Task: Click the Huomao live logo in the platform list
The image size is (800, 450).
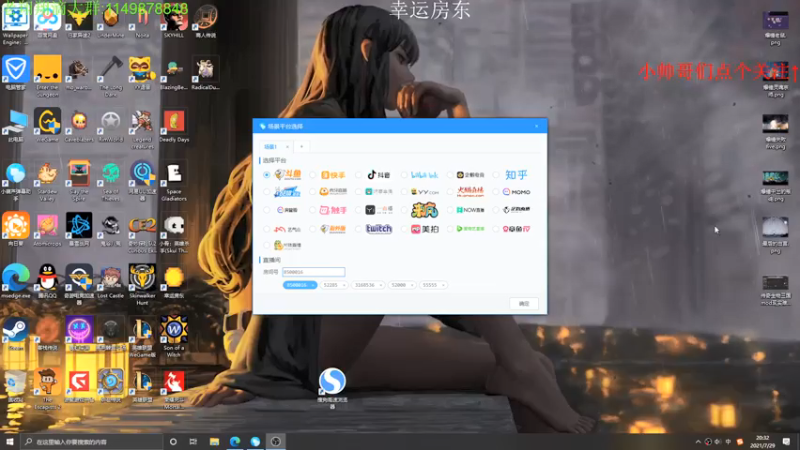Action: 470,192
